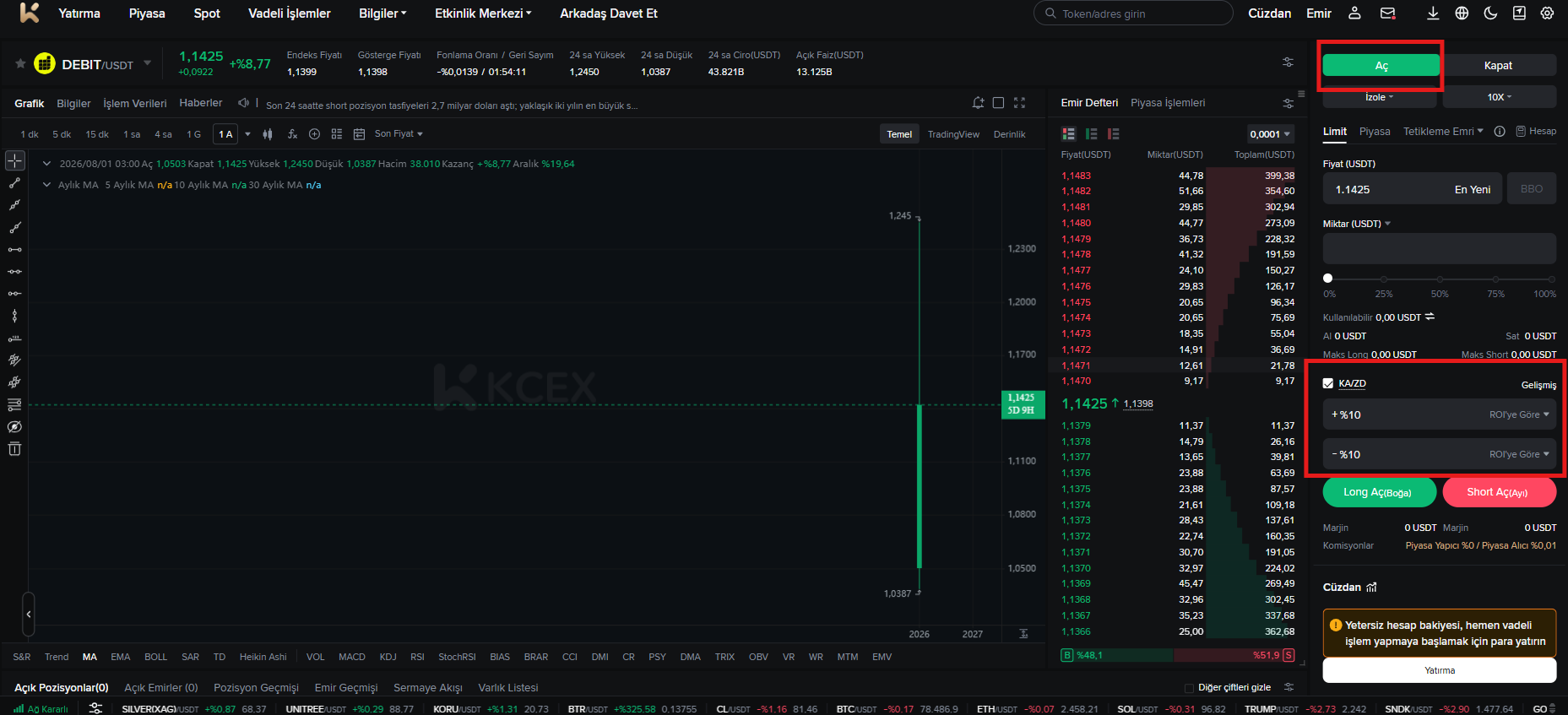Switch to dark/light theme moon icon
The height and width of the screenshot is (715, 1568).
click(1490, 14)
